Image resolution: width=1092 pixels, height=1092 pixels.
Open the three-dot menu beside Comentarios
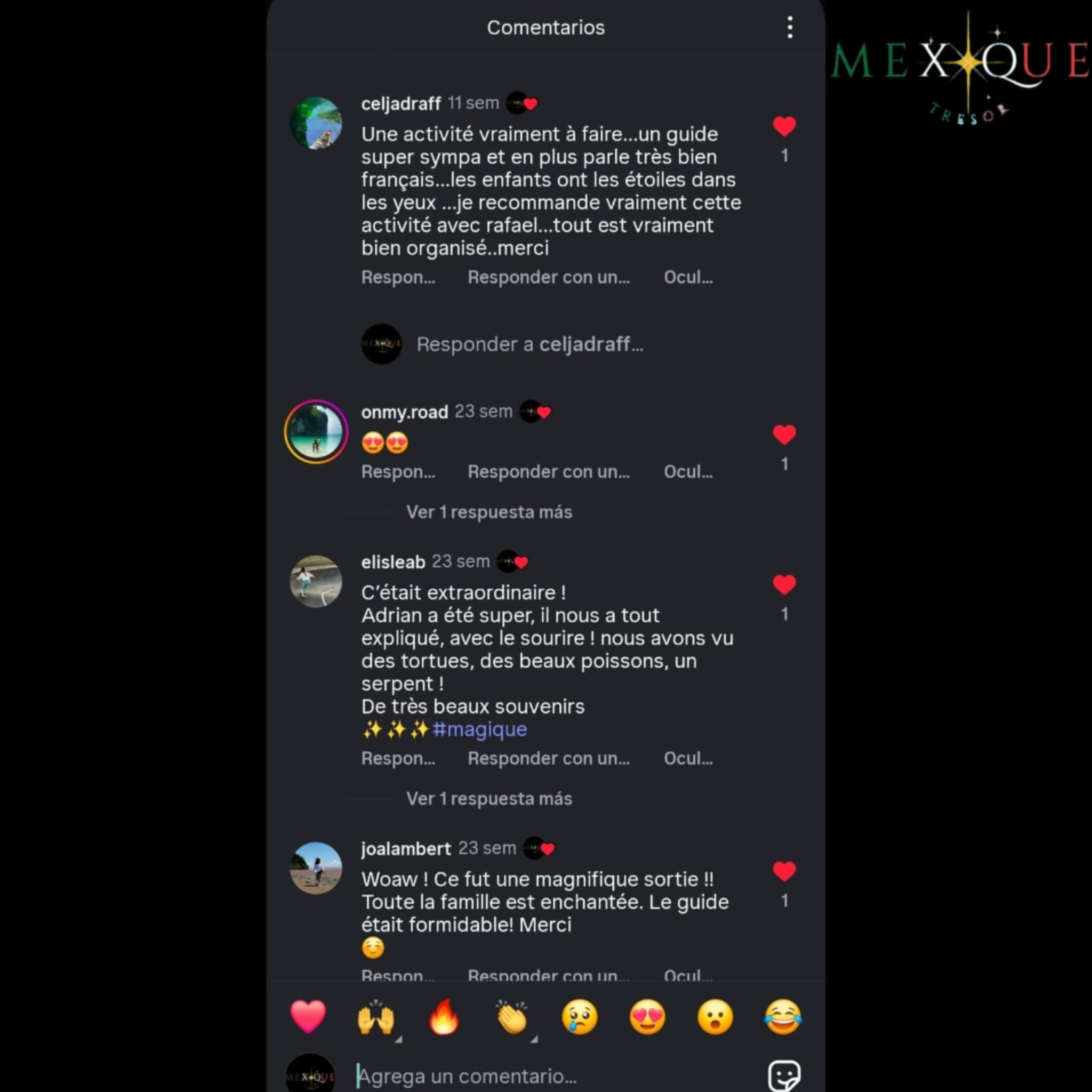(x=790, y=28)
